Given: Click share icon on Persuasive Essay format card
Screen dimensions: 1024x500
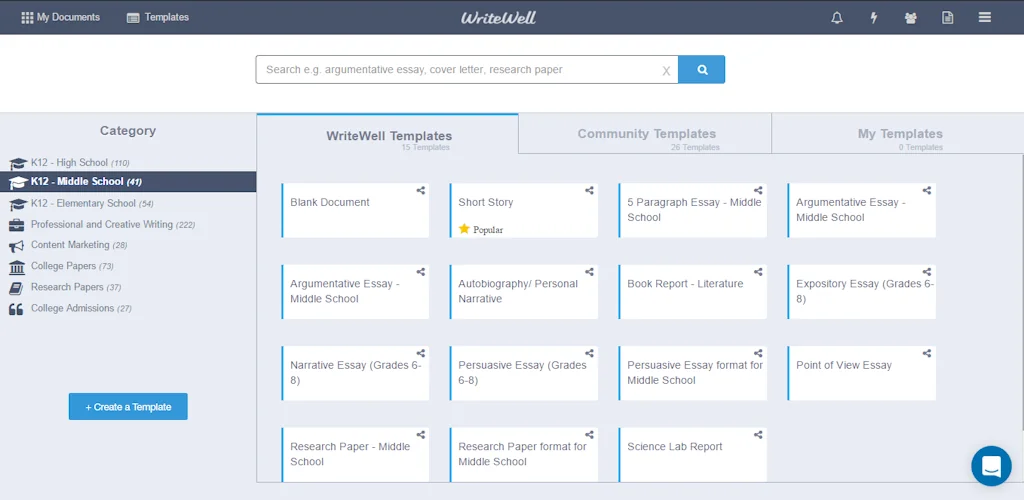Looking at the screenshot, I should 758,353.
